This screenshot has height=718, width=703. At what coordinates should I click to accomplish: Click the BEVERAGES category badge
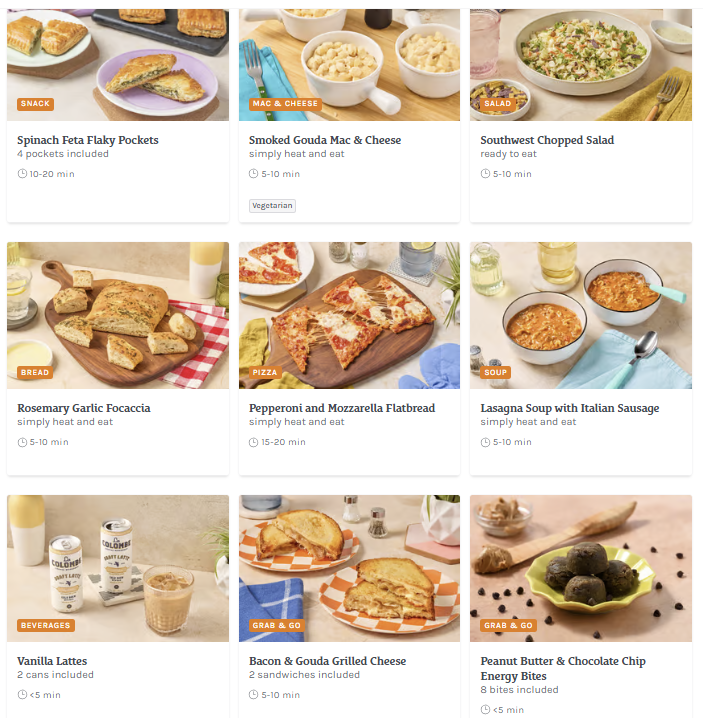click(46, 625)
